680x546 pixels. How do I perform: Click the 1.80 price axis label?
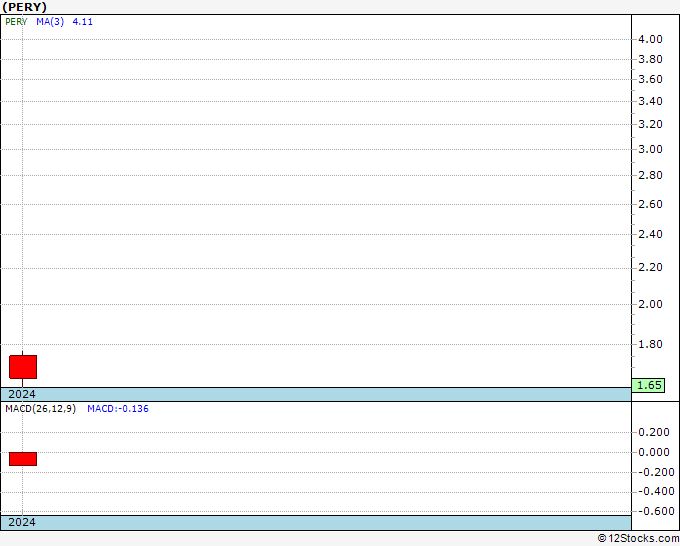pos(650,344)
